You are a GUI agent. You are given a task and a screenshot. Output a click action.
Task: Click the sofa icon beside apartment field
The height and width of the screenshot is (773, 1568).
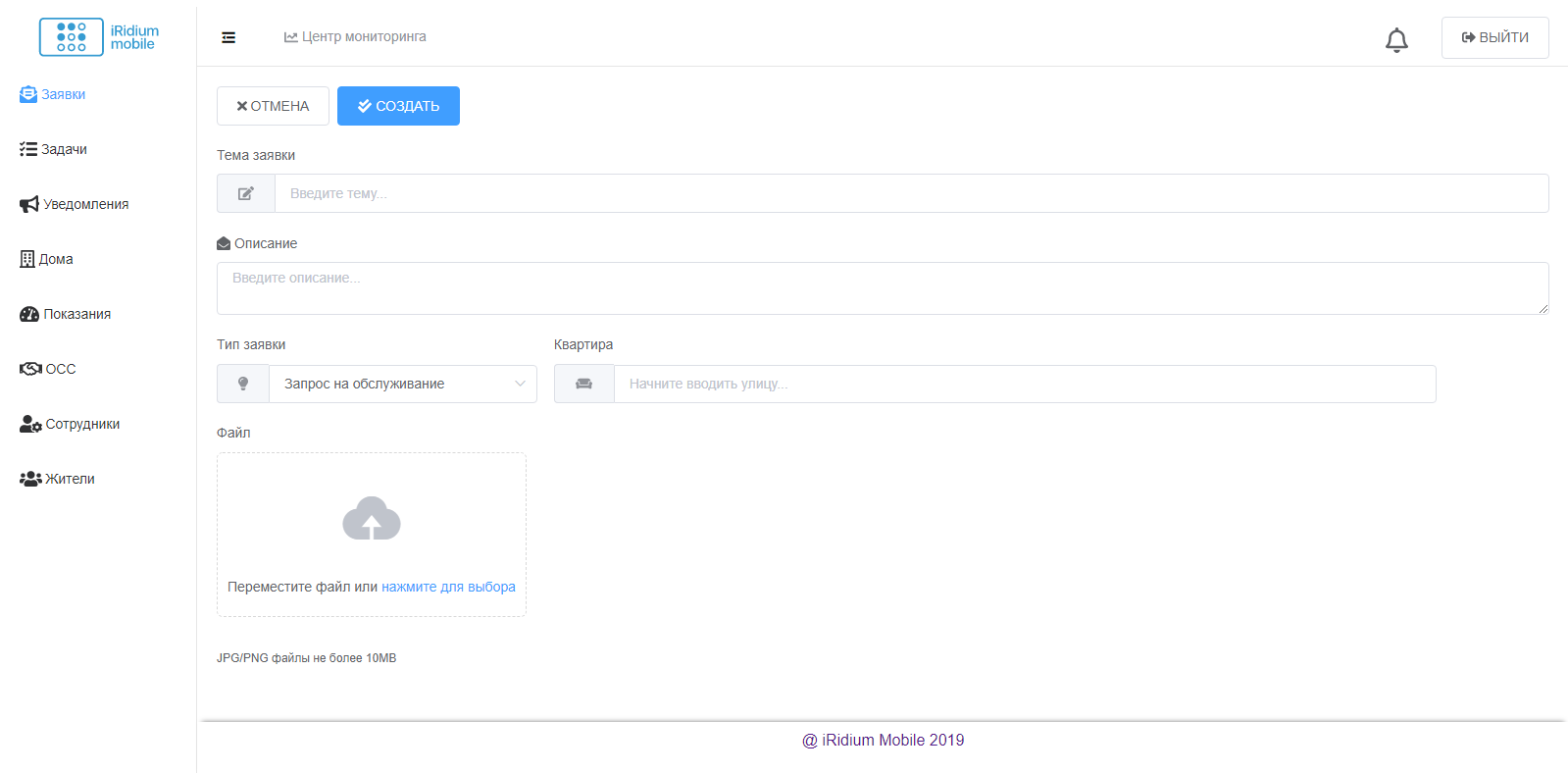point(584,384)
